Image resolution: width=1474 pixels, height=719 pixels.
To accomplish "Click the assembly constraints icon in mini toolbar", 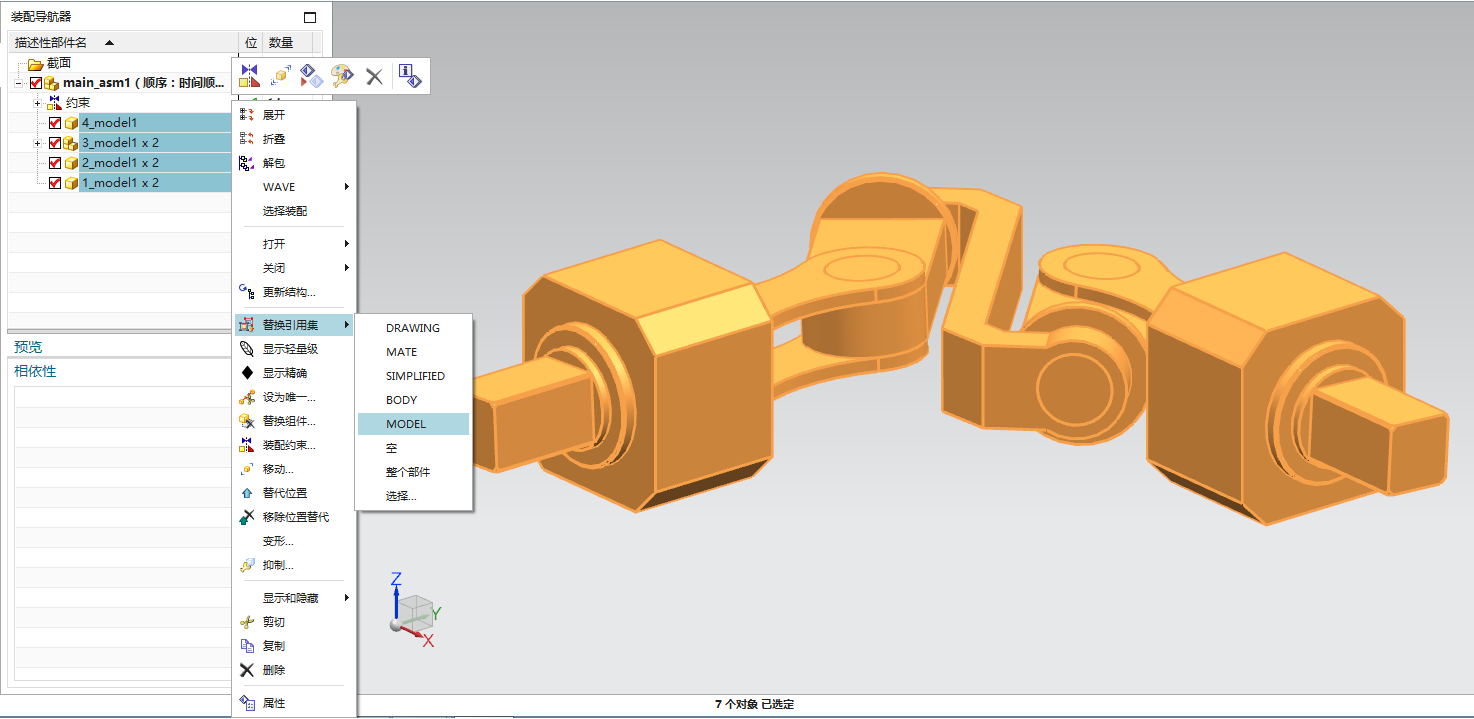I will pos(250,76).
